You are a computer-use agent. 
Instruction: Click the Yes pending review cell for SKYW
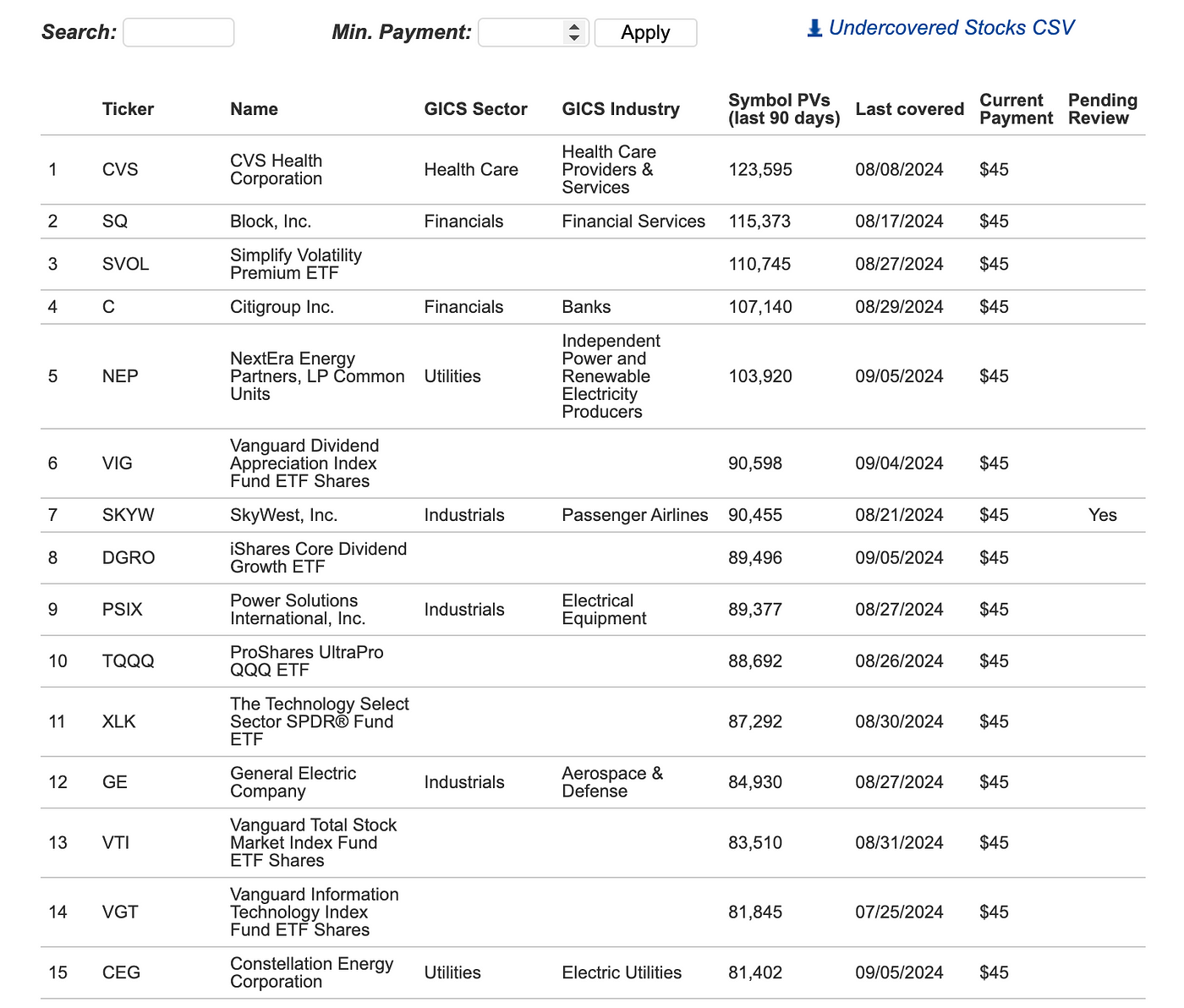point(1103,515)
